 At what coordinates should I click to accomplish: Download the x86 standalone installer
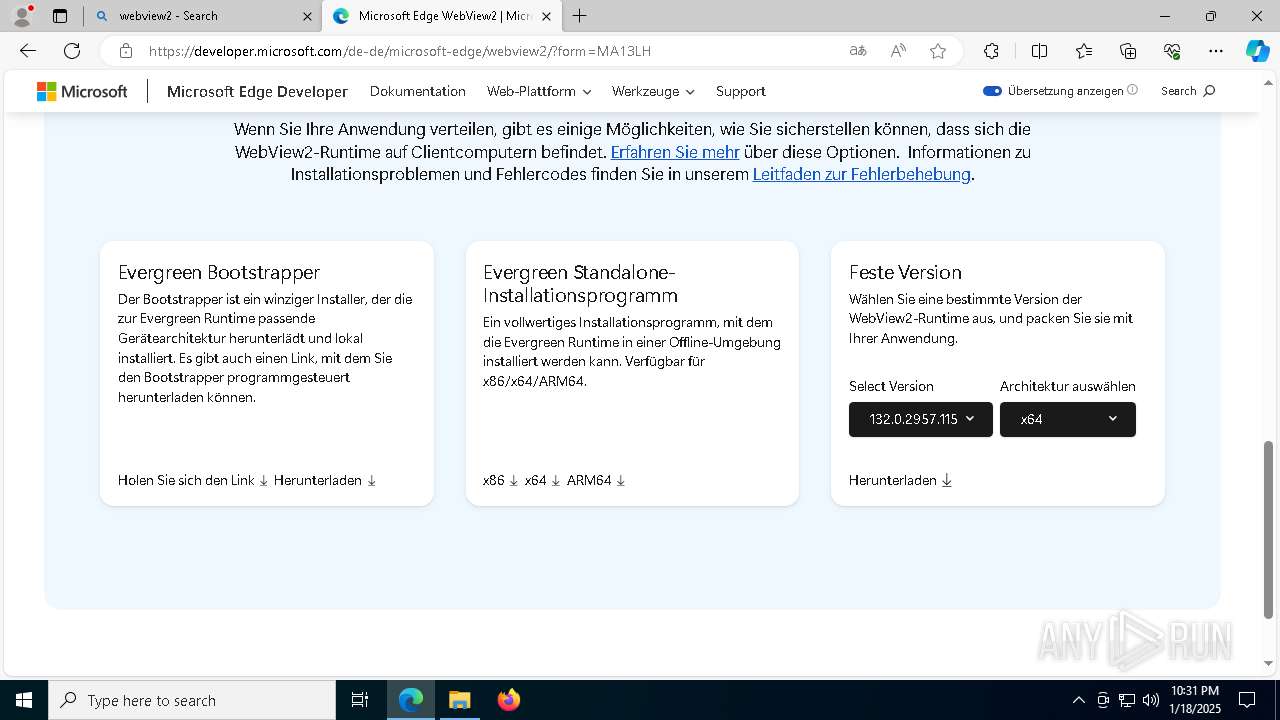click(500, 480)
